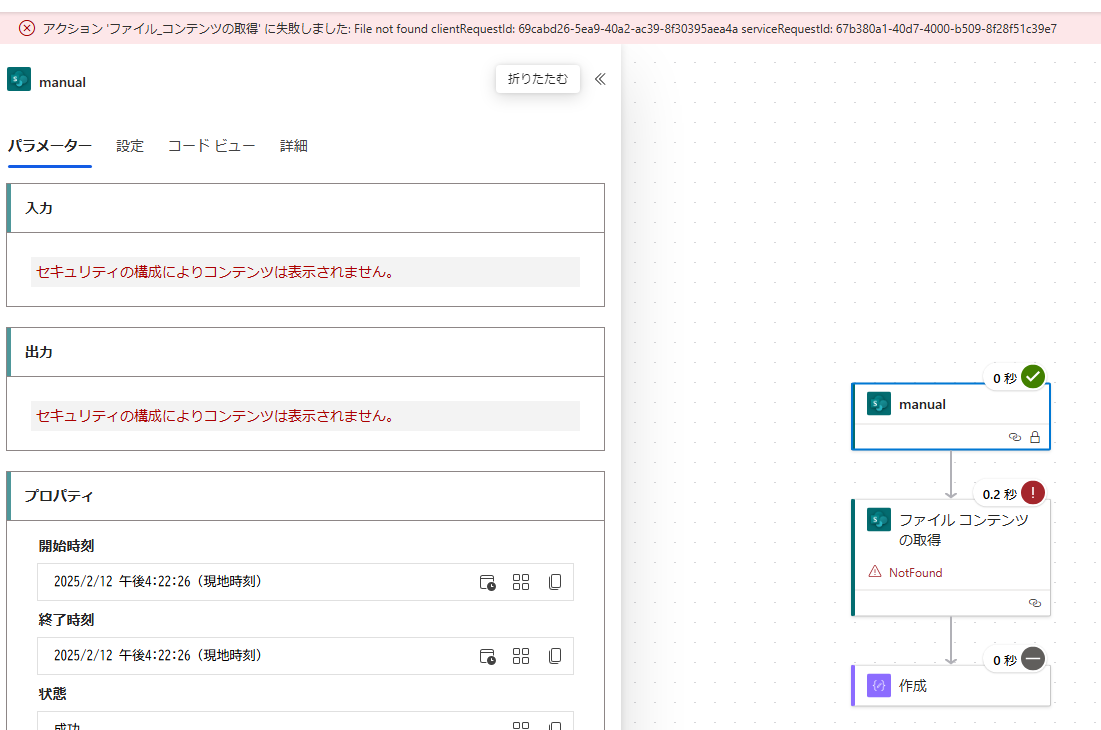Click the red failed badge on ファイル コンテンツの取得
1101x730 pixels.
click(x=1033, y=493)
